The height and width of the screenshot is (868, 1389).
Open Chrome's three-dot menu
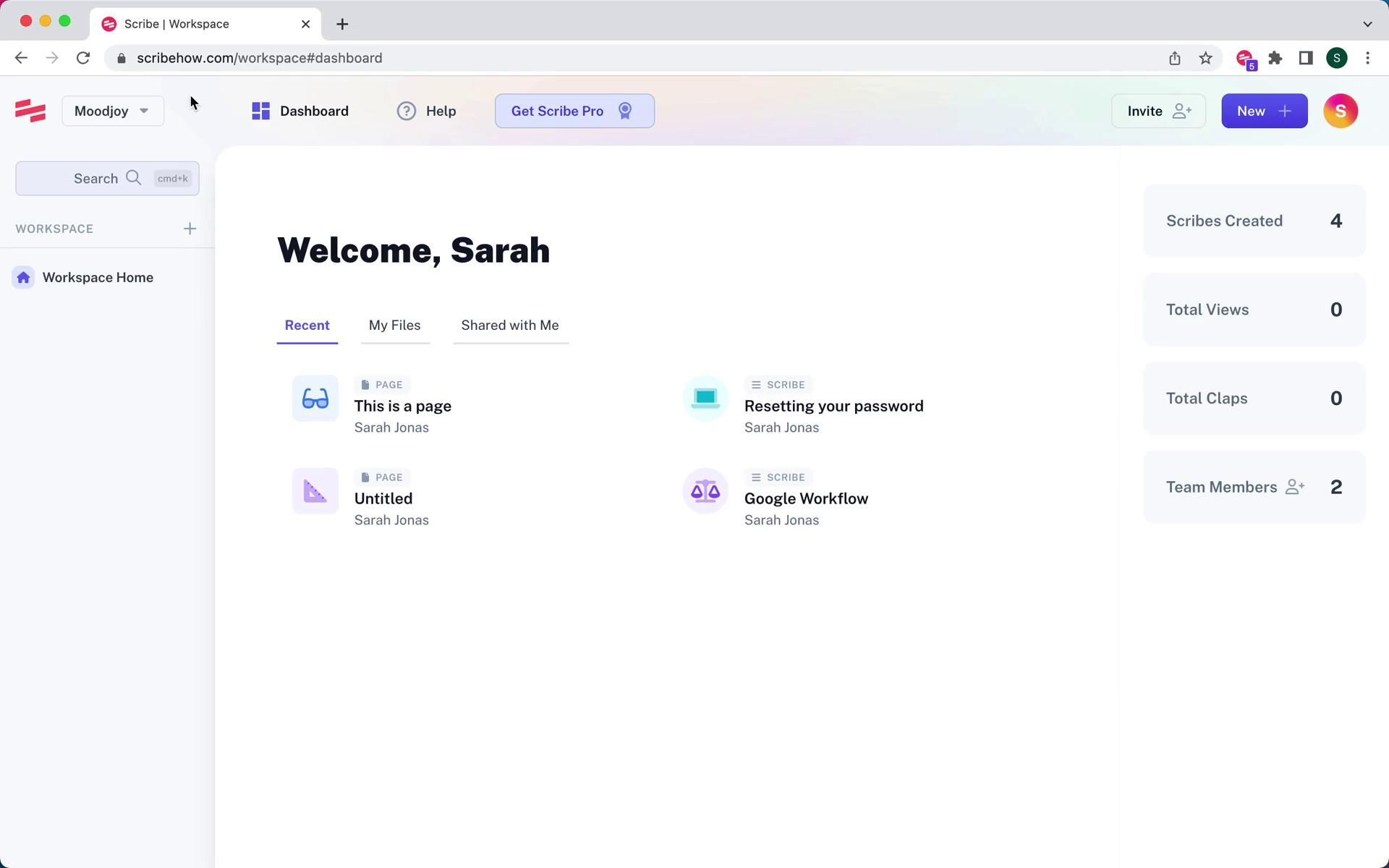[x=1368, y=58]
